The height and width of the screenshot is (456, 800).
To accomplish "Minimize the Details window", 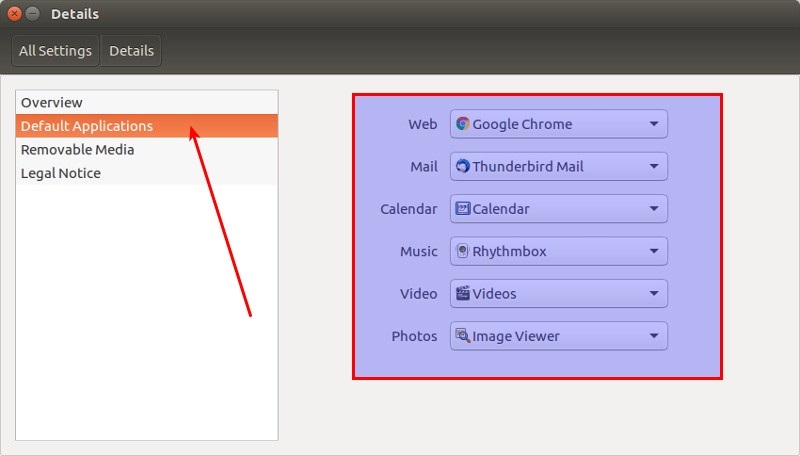I will click(33, 14).
